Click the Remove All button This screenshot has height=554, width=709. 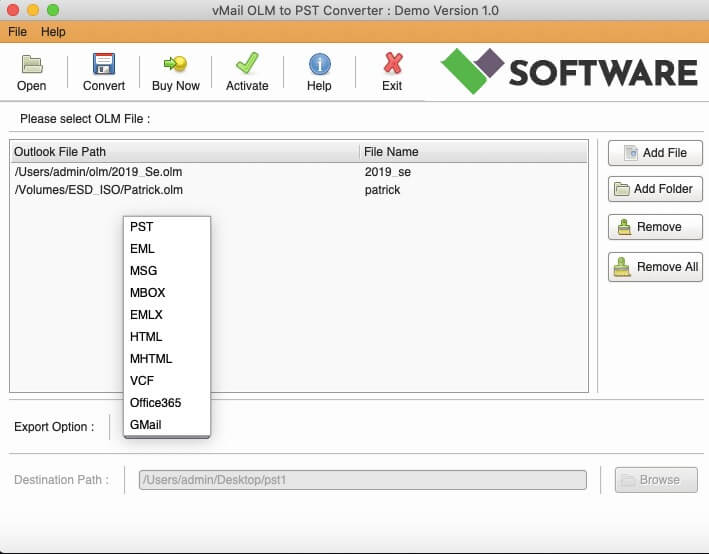pyautogui.click(x=655, y=267)
